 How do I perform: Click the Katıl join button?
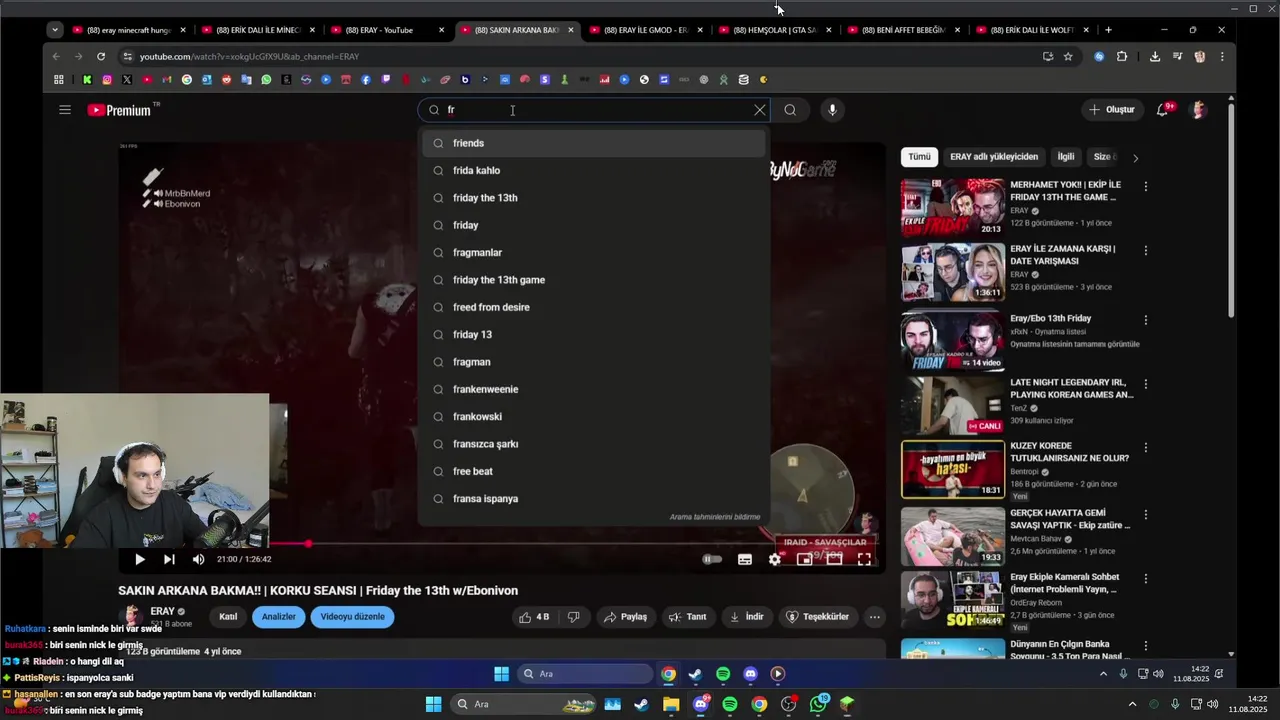point(228,617)
